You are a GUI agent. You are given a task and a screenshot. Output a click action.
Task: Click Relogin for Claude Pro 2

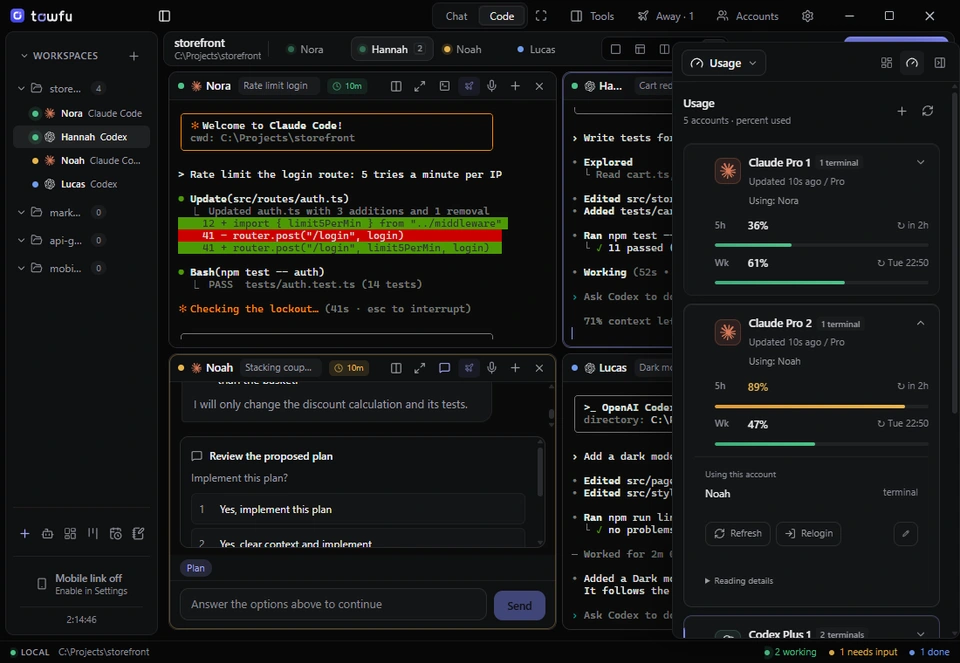pyautogui.click(x=809, y=533)
